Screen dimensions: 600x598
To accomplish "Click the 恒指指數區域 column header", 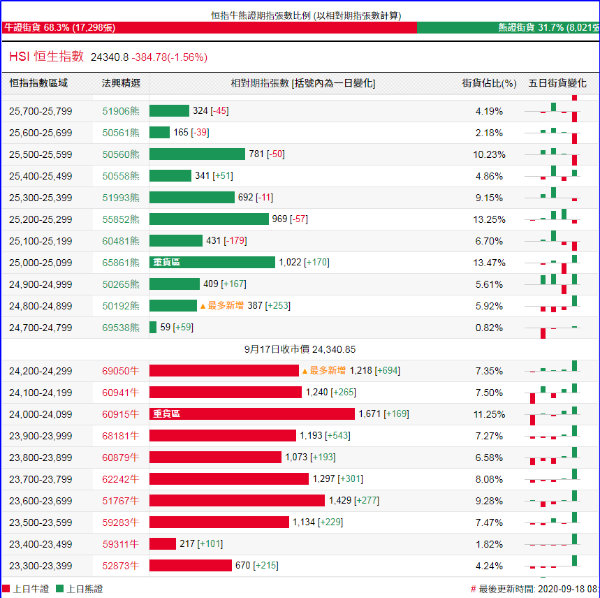I will point(38,83).
